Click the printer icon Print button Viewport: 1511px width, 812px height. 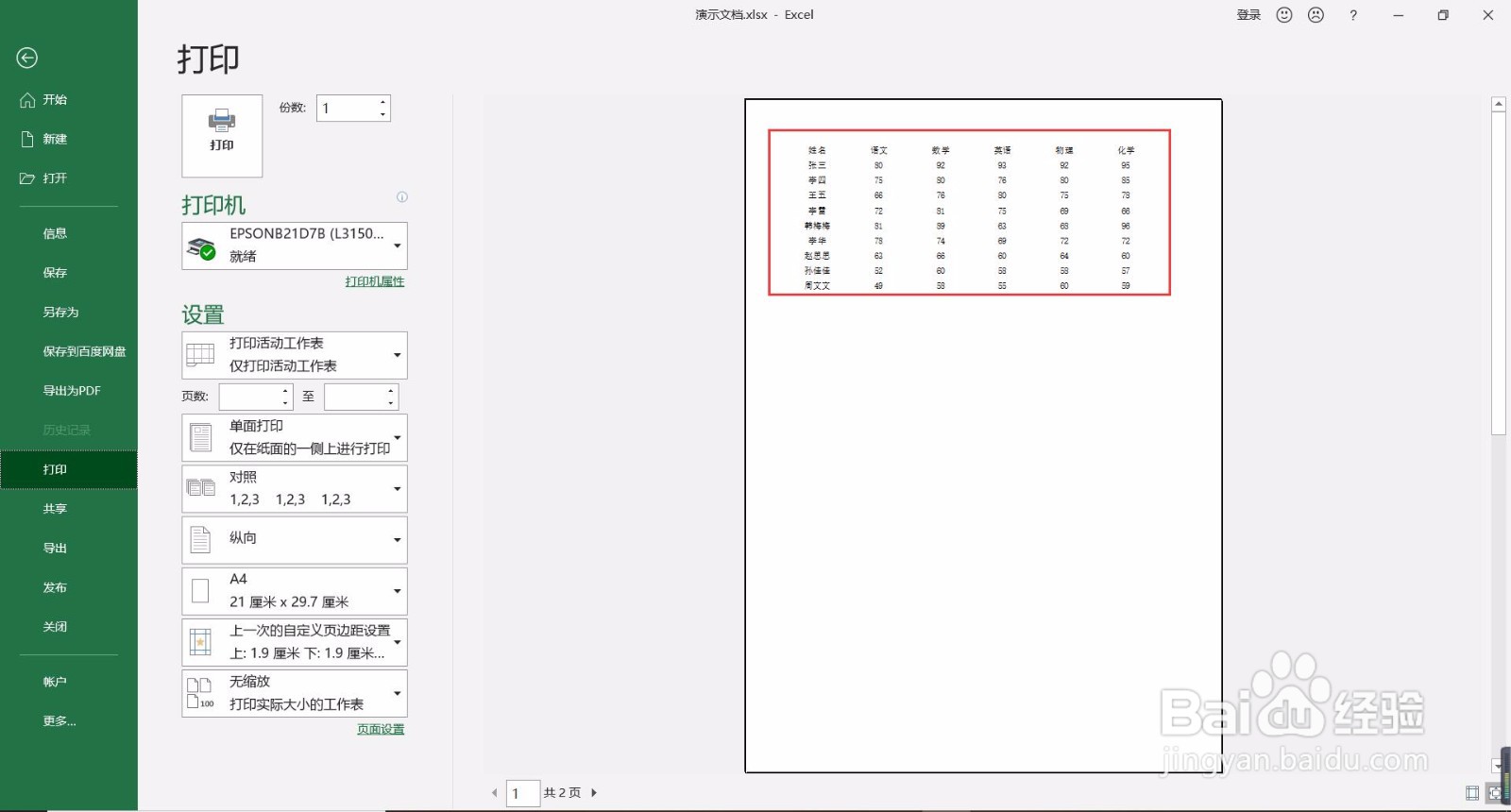point(222,135)
